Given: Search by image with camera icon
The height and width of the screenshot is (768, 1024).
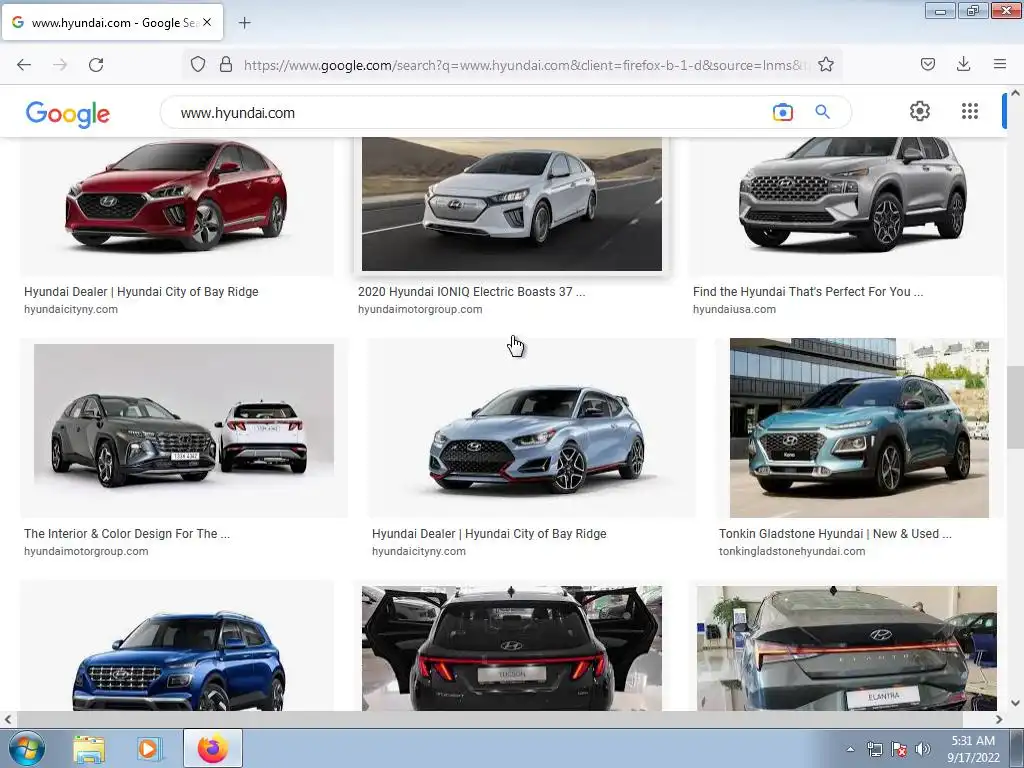Looking at the screenshot, I should click(782, 112).
